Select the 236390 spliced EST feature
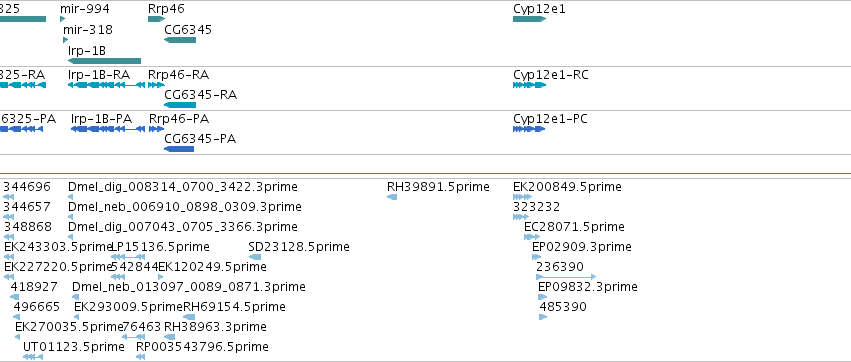851x362 pixels. click(566, 277)
